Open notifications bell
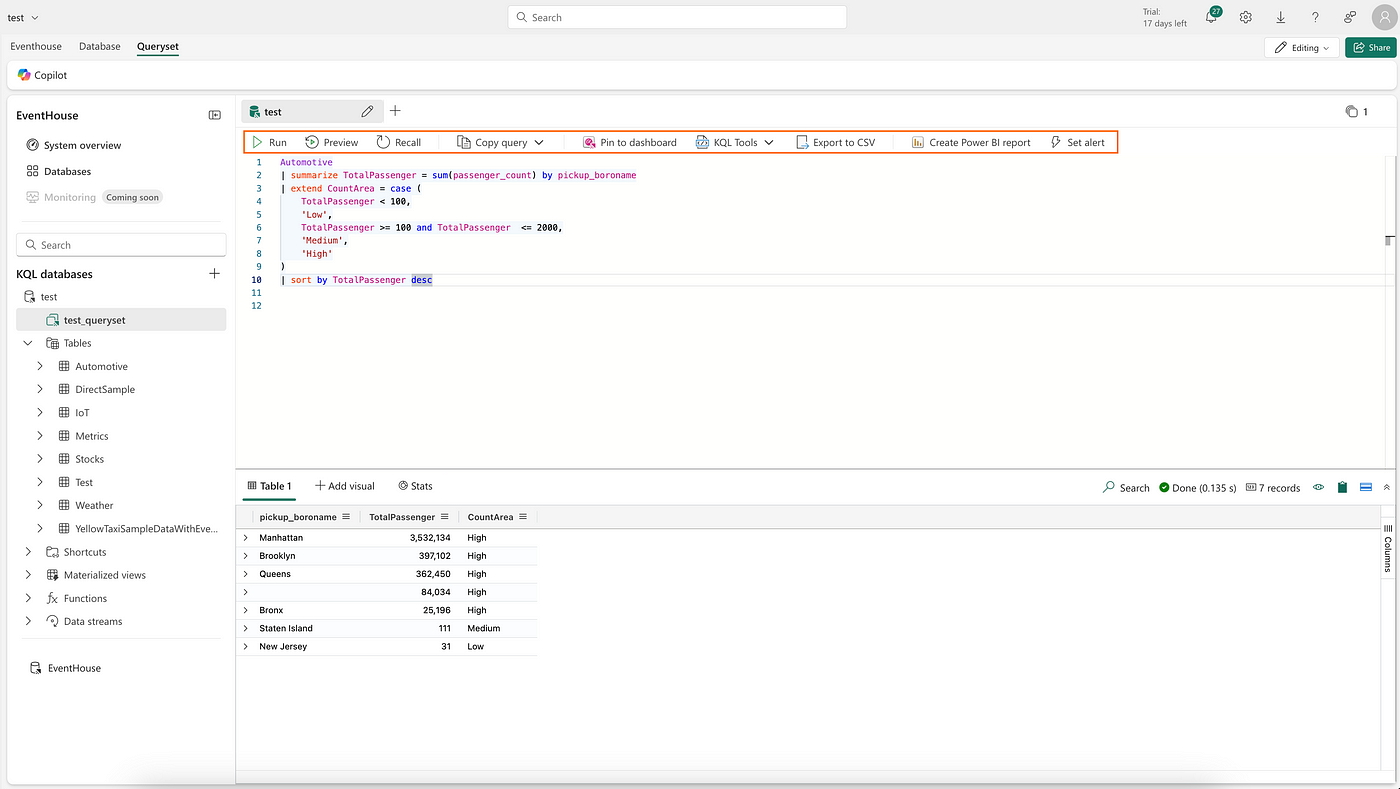This screenshot has height=789, width=1400. click(1211, 17)
